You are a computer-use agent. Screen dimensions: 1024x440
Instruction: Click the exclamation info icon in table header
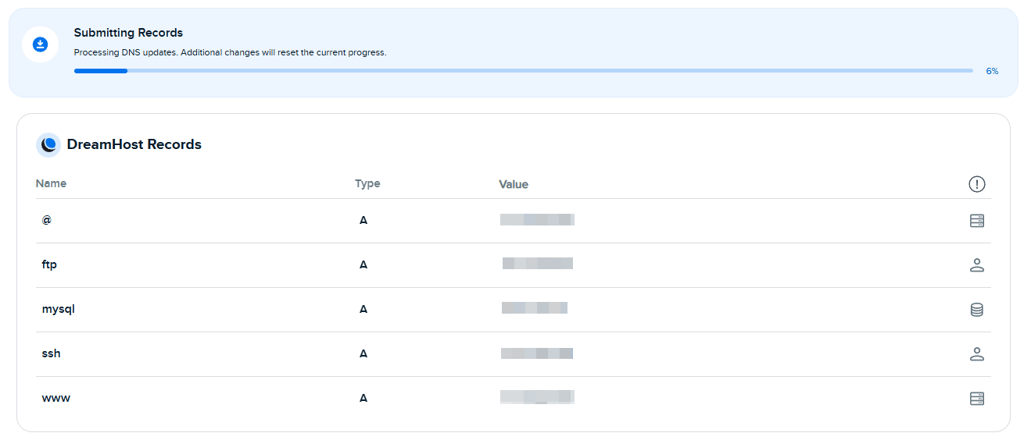pos(976,185)
